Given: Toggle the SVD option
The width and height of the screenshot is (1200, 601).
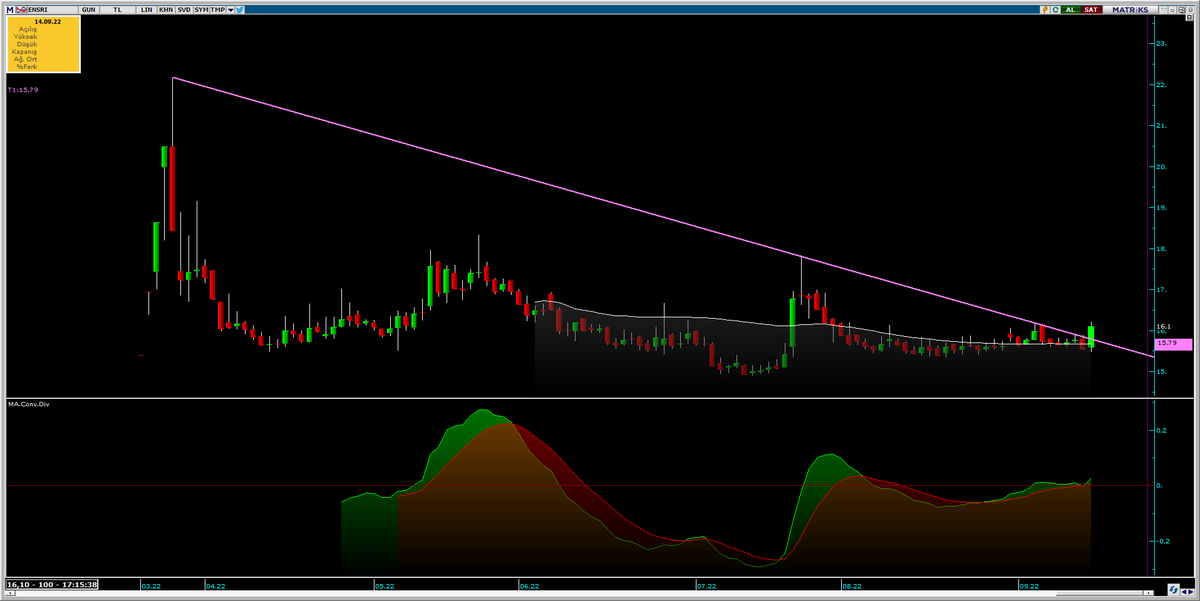Looking at the screenshot, I should [x=184, y=9].
